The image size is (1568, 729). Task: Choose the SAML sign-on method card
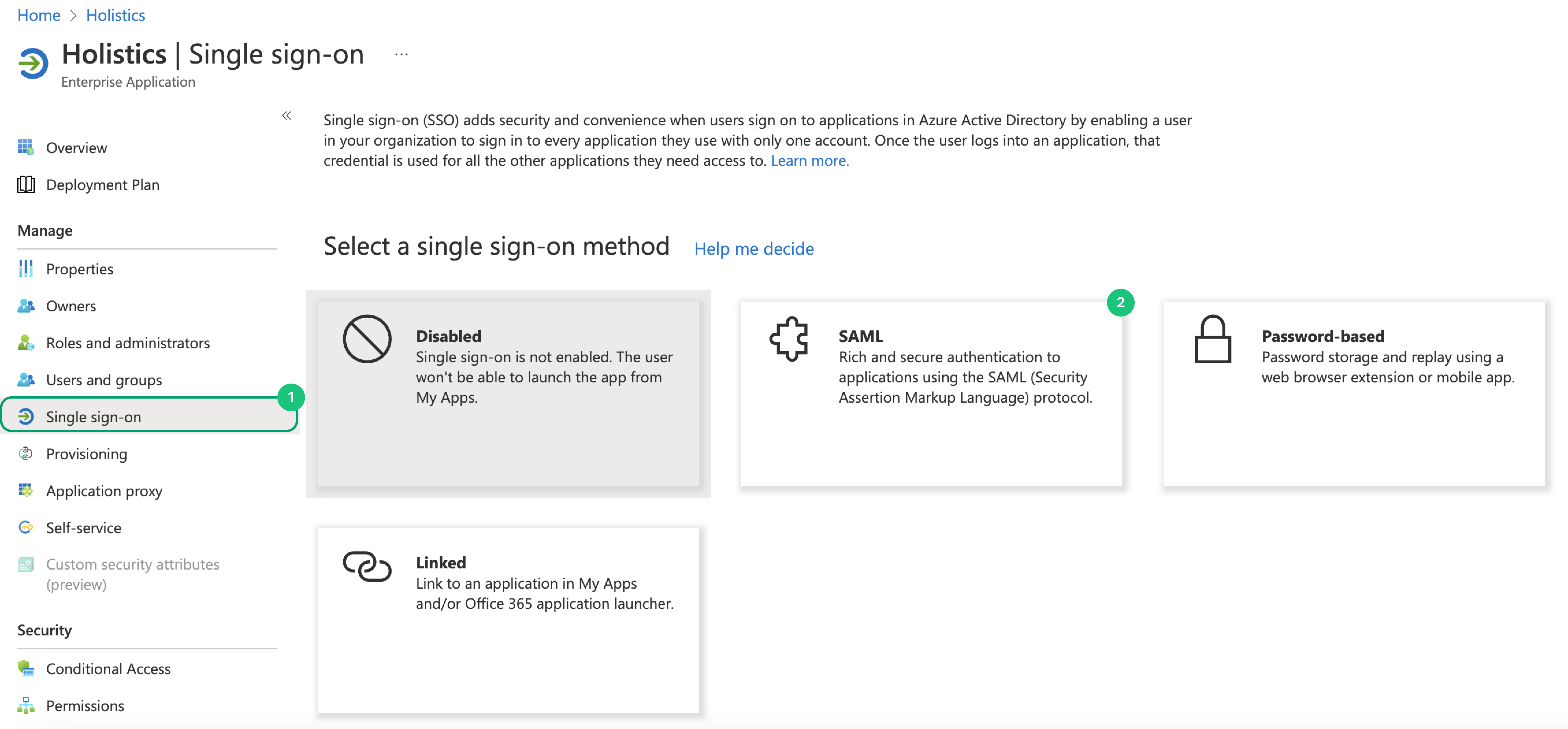(x=931, y=394)
